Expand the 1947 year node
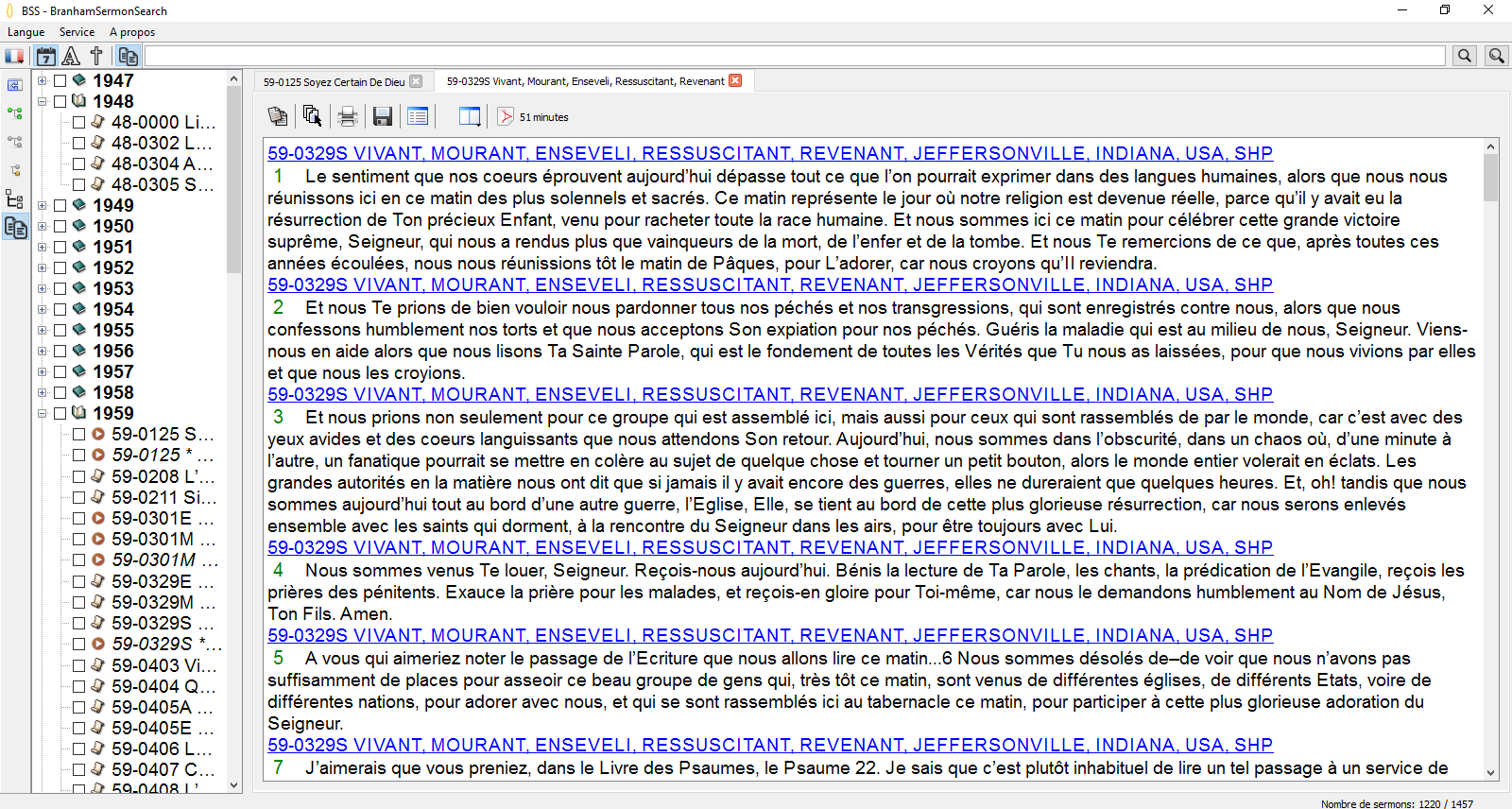 [42, 80]
